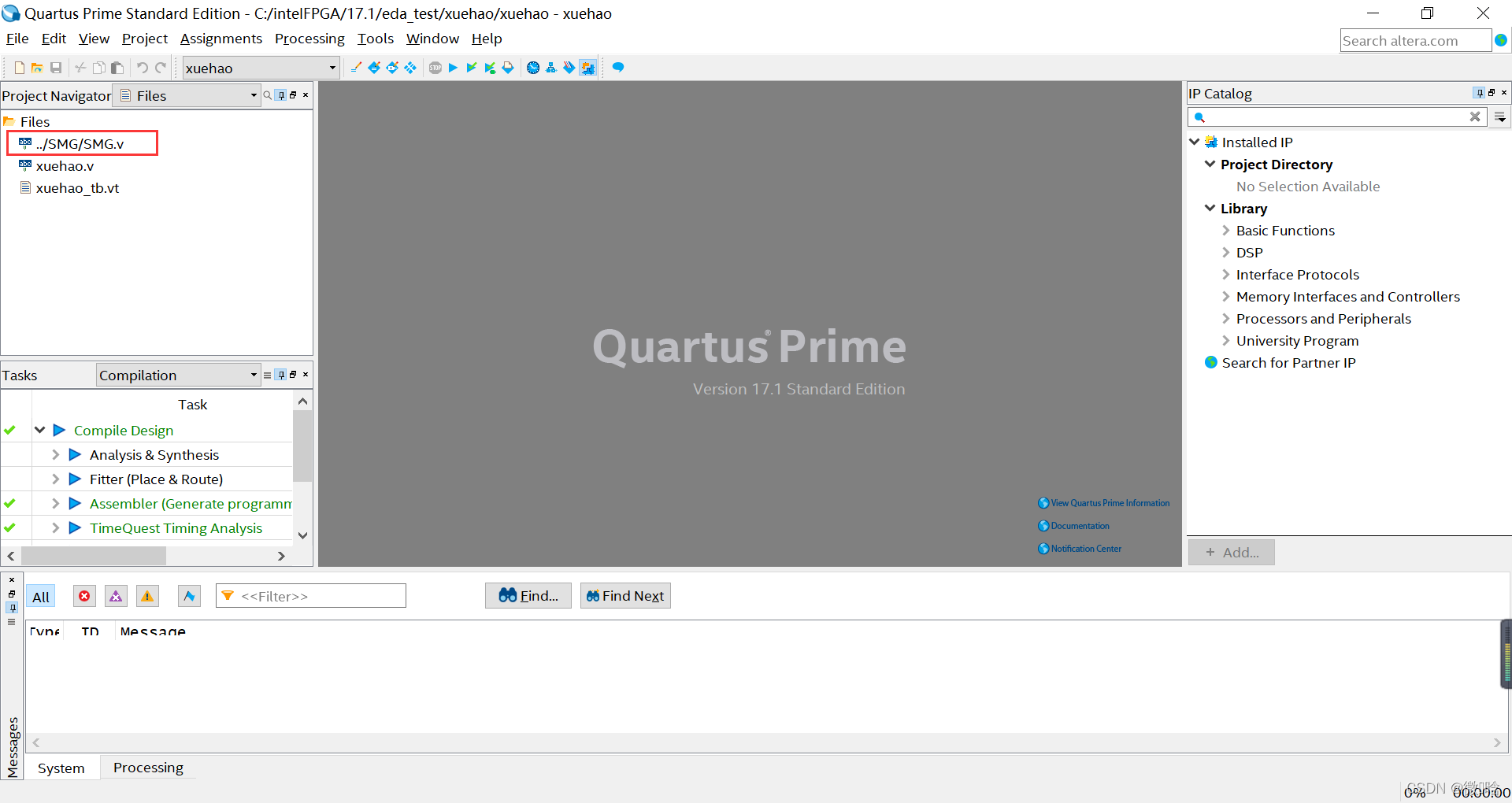Viewport: 1512px width, 803px height.
Task: Click the blue speech bubble feedback icon
Action: pyautogui.click(x=618, y=68)
